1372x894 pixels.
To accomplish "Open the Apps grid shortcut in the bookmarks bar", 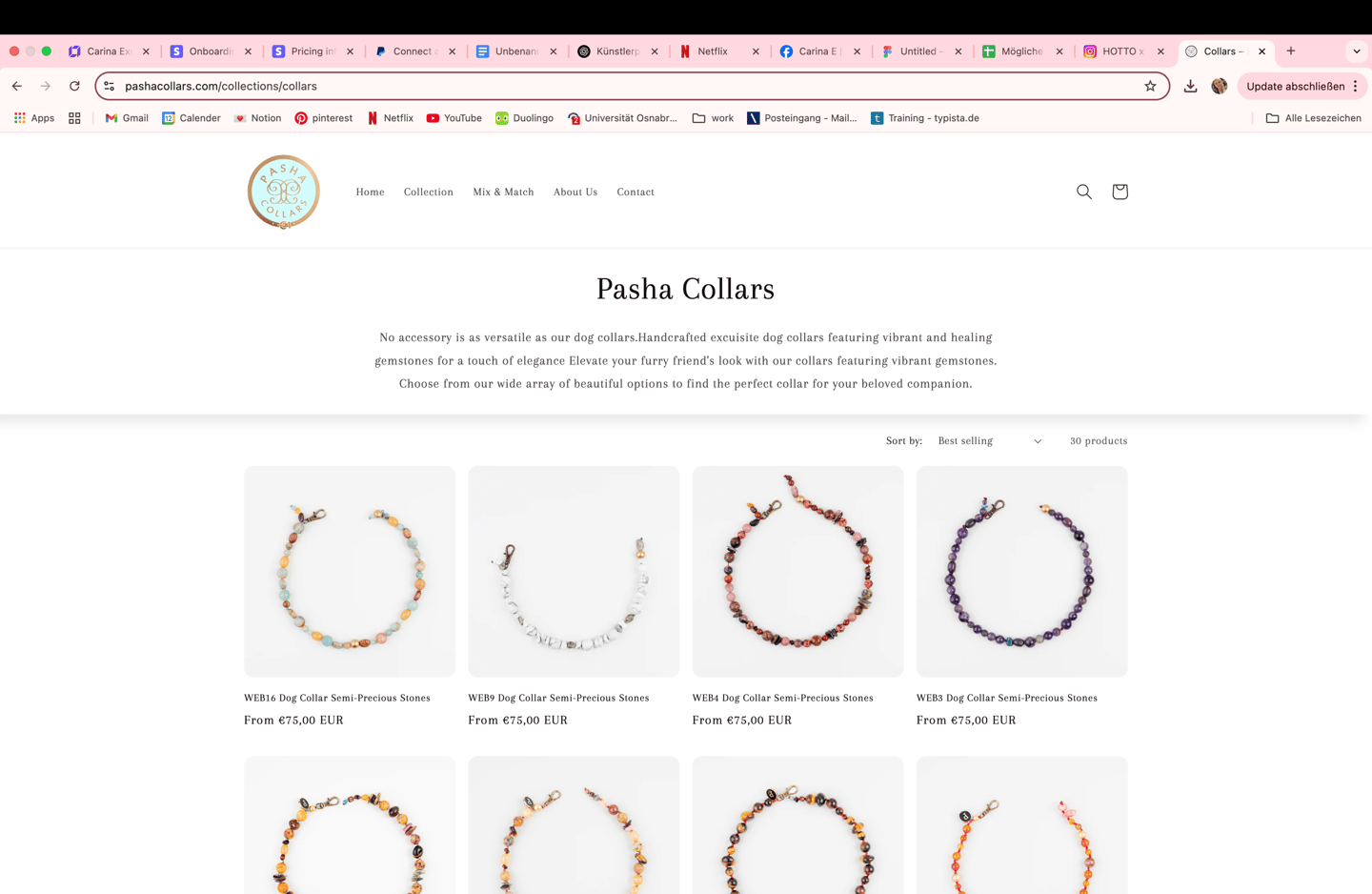I will tap(34, 118).
